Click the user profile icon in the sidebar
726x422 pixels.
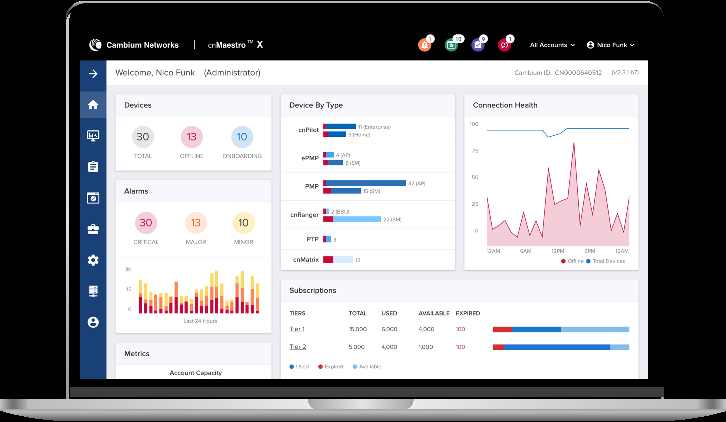click(93, 322)
